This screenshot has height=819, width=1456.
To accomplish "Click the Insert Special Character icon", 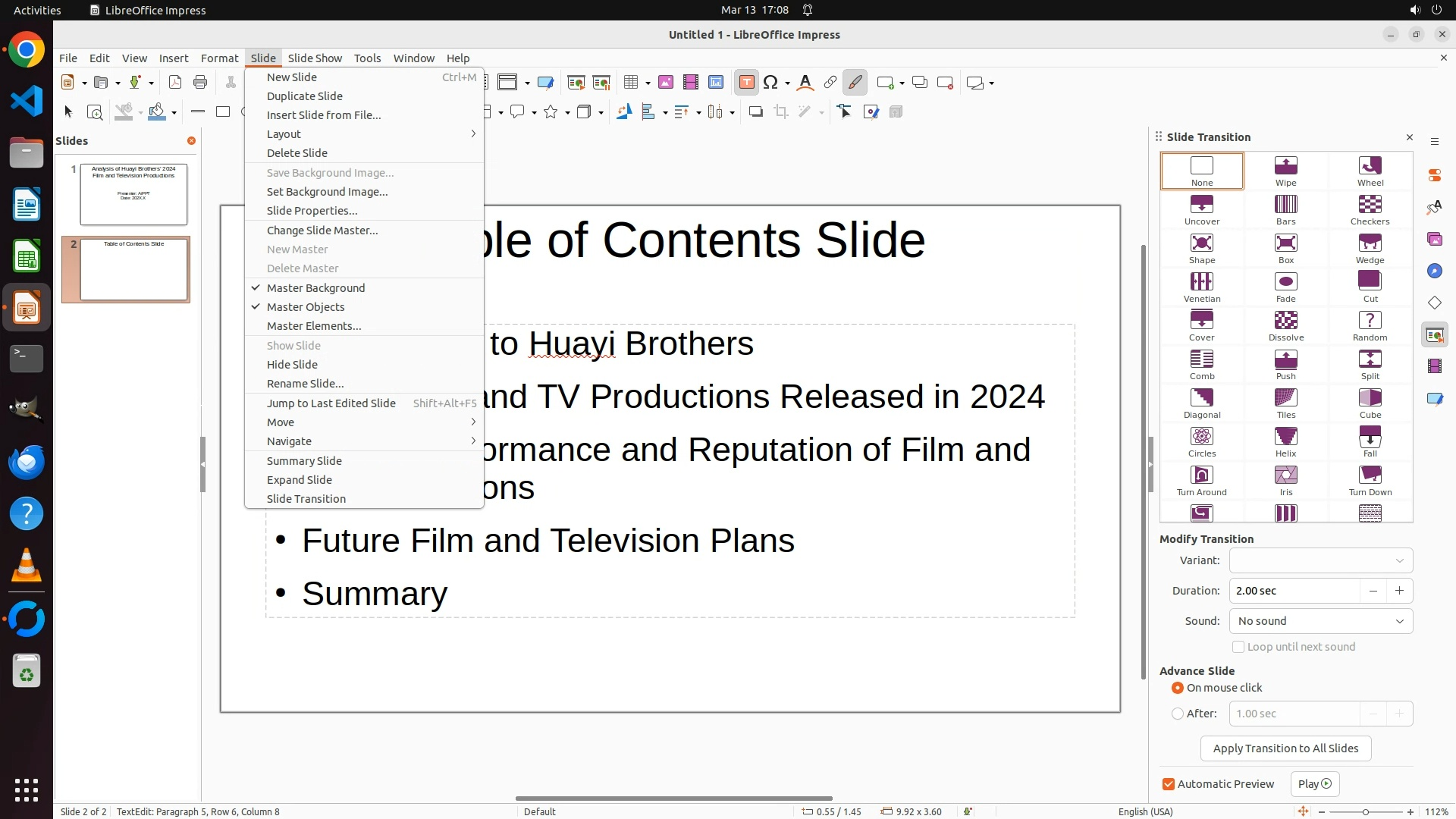I will point(770,83).
